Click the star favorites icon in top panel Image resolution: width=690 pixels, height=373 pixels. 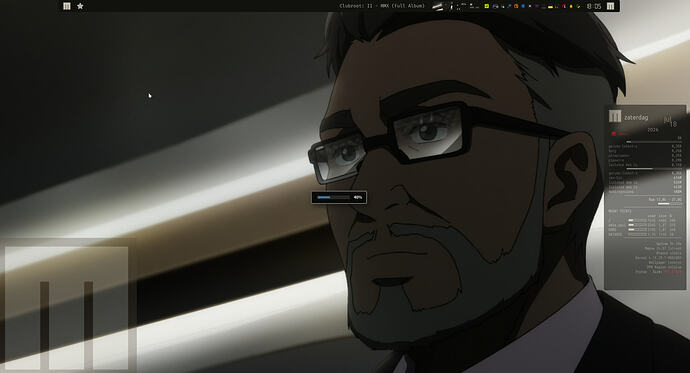[80, 6]
